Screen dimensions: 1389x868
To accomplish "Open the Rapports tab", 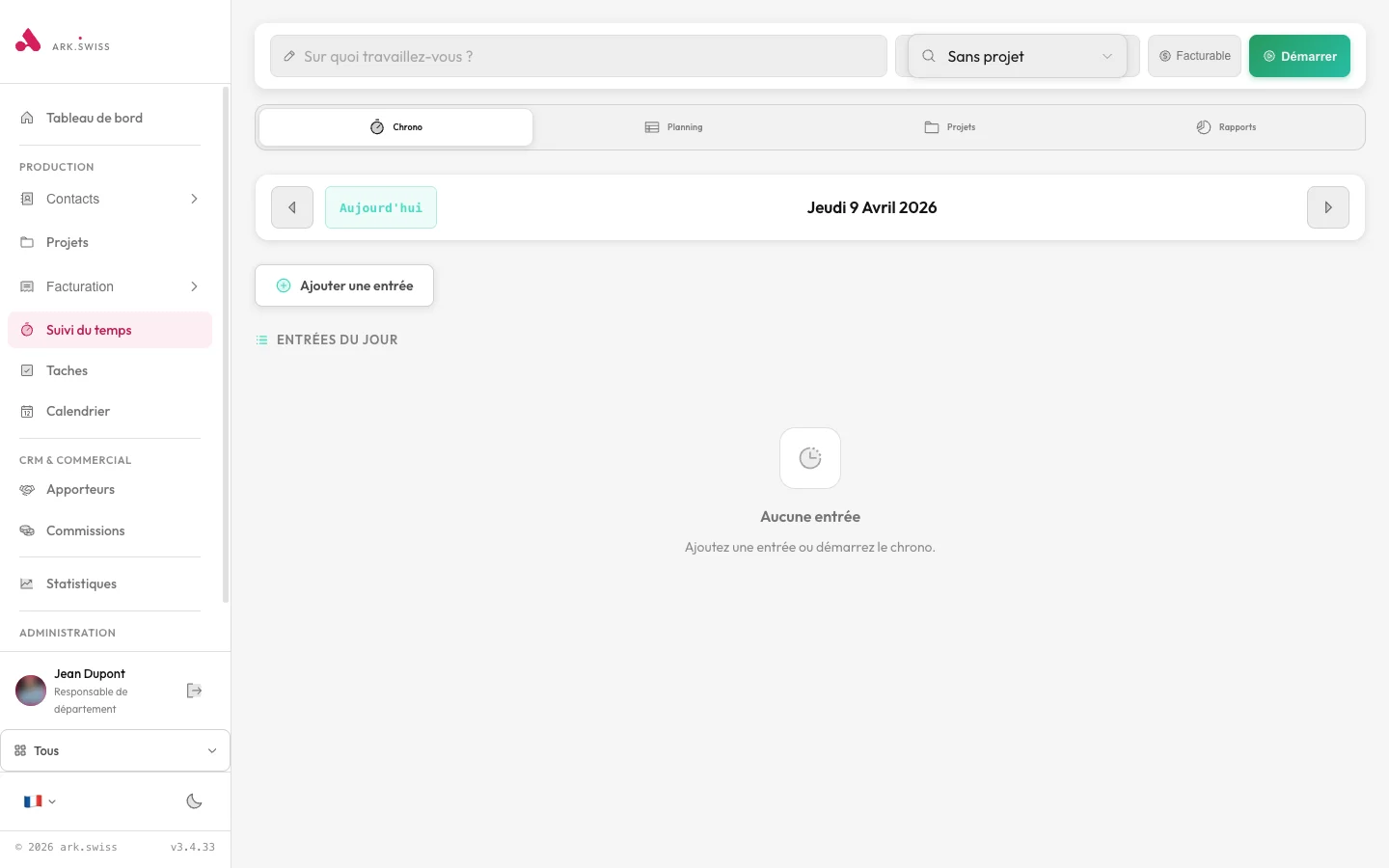I will tap(1225, 126).
